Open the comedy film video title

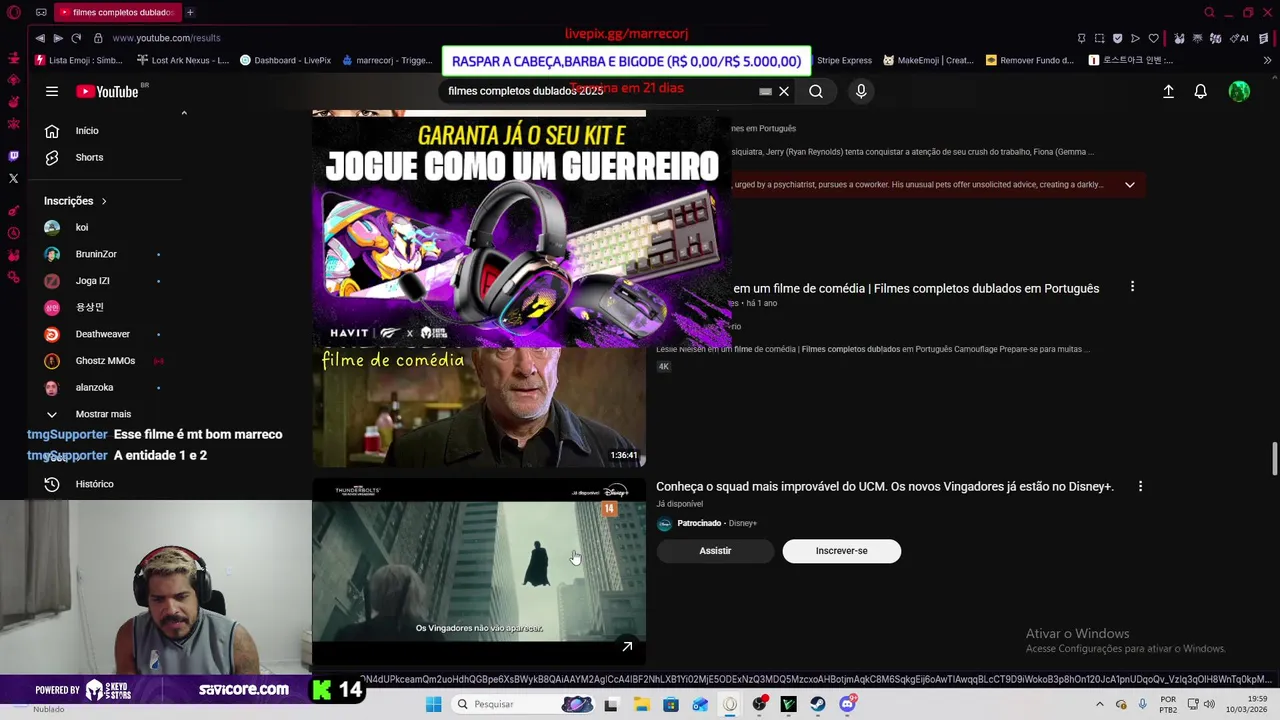[916, 289]
